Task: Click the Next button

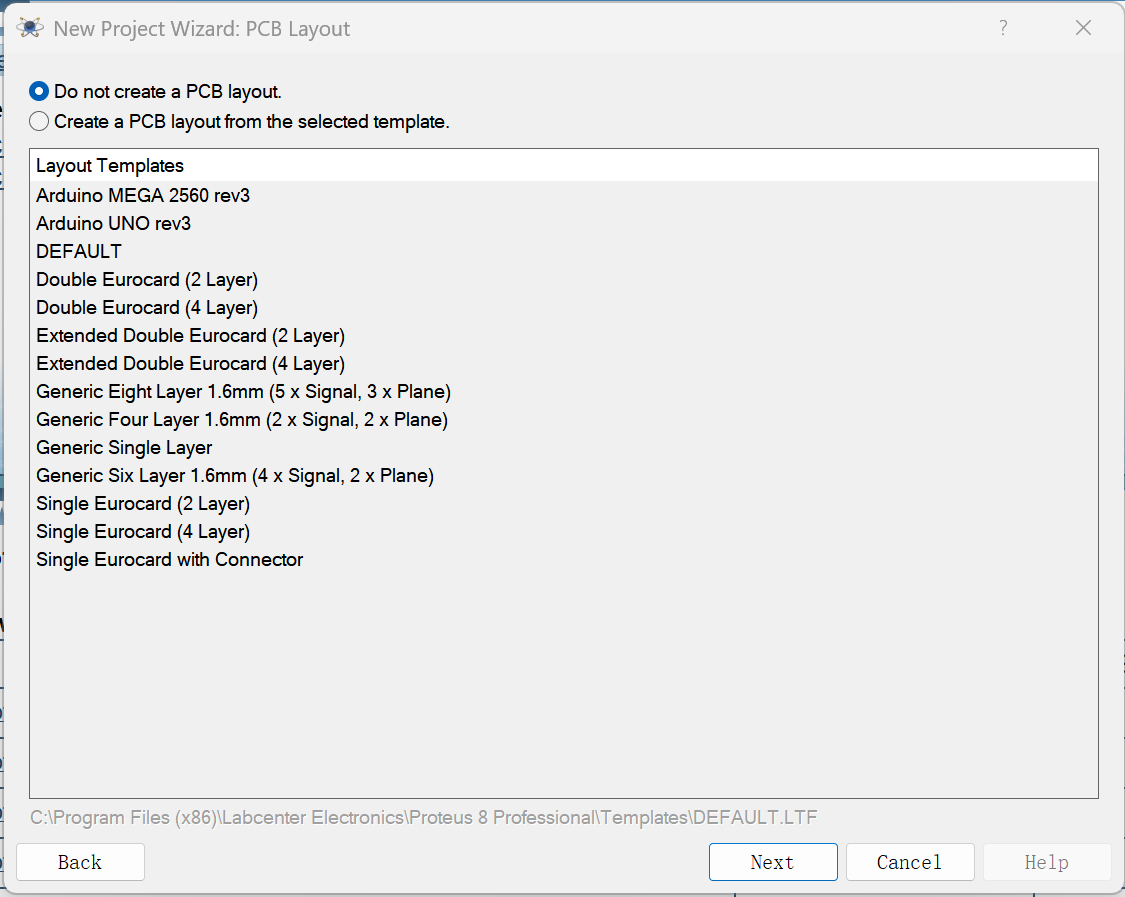Action: pos(773,862)
